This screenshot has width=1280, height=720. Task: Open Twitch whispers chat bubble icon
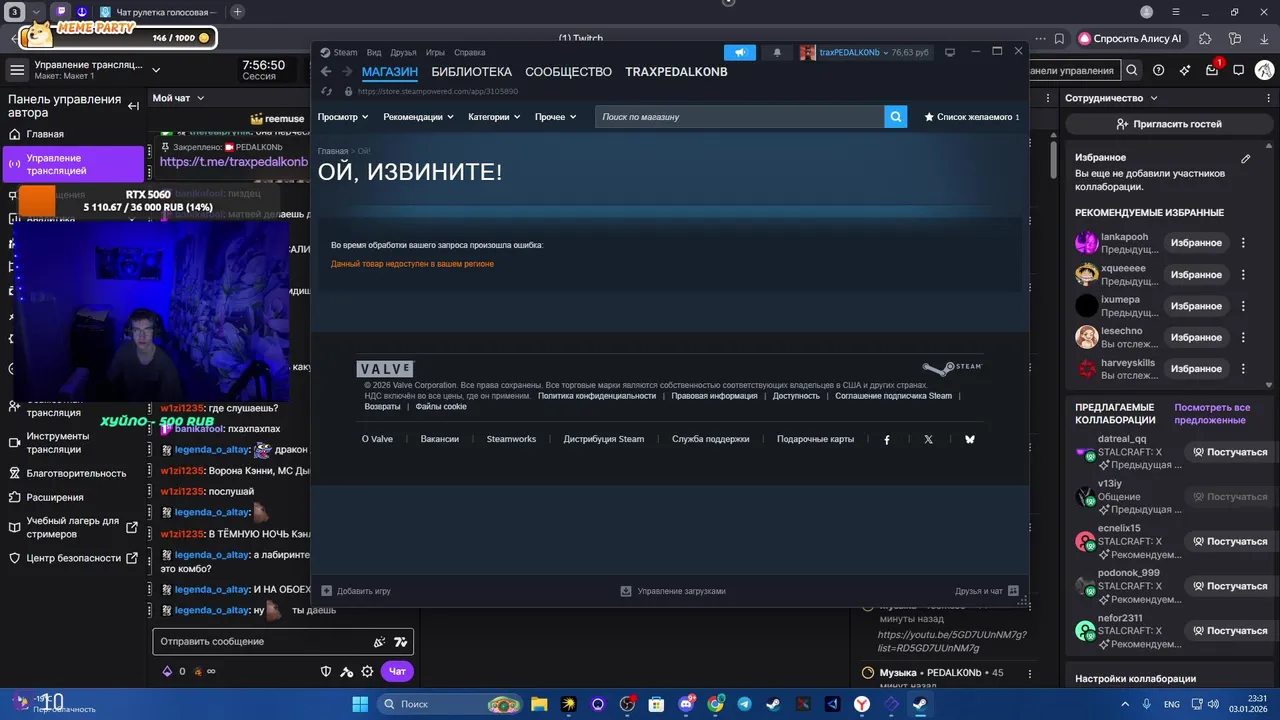point(1238,70)
